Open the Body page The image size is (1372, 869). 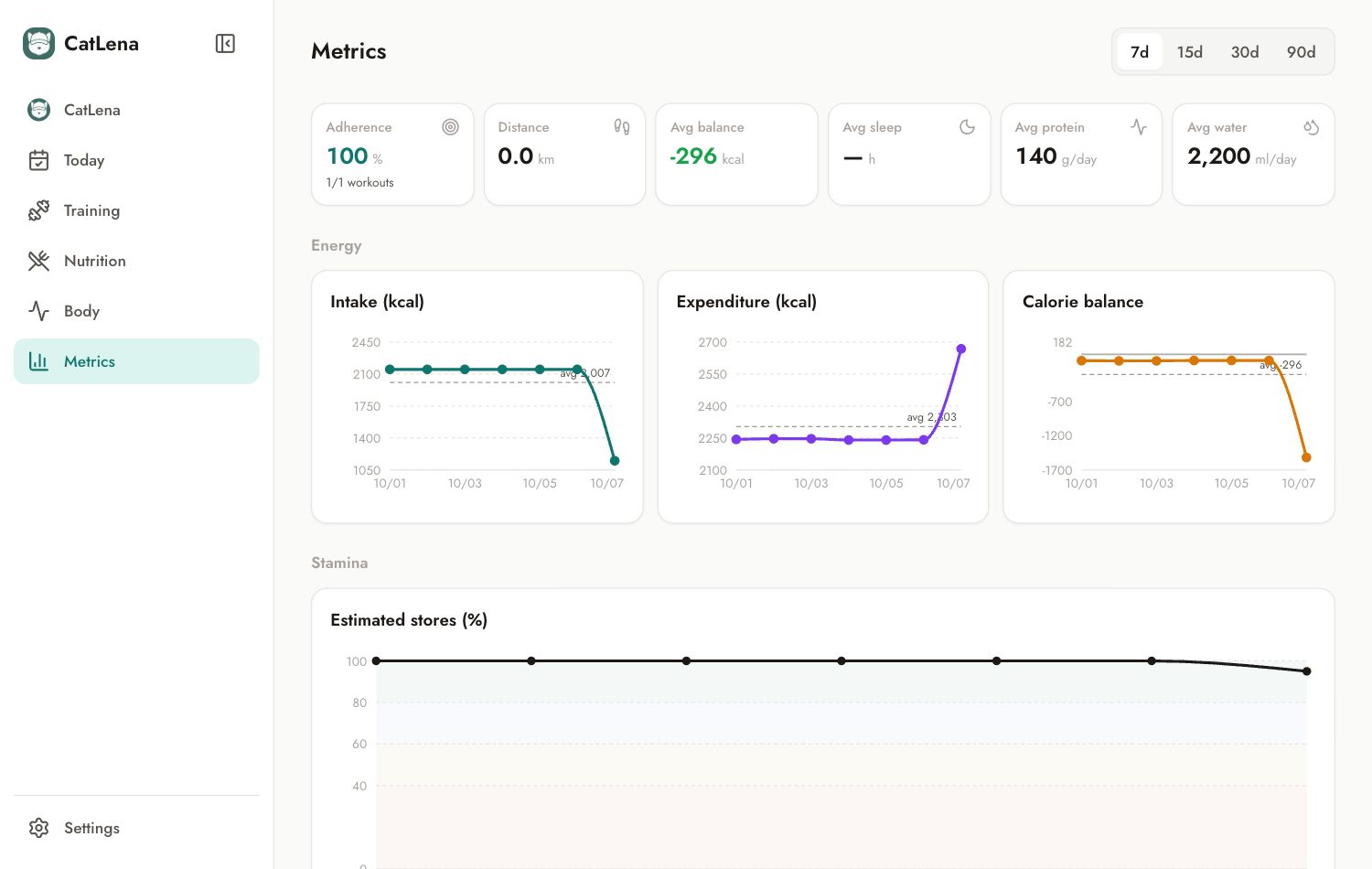click(x=136, y=311)
